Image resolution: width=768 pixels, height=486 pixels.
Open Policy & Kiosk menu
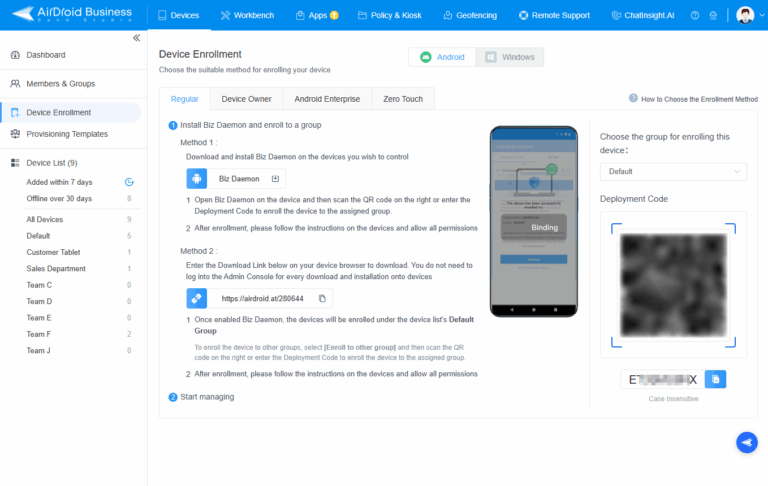click(x=390, y=15)
